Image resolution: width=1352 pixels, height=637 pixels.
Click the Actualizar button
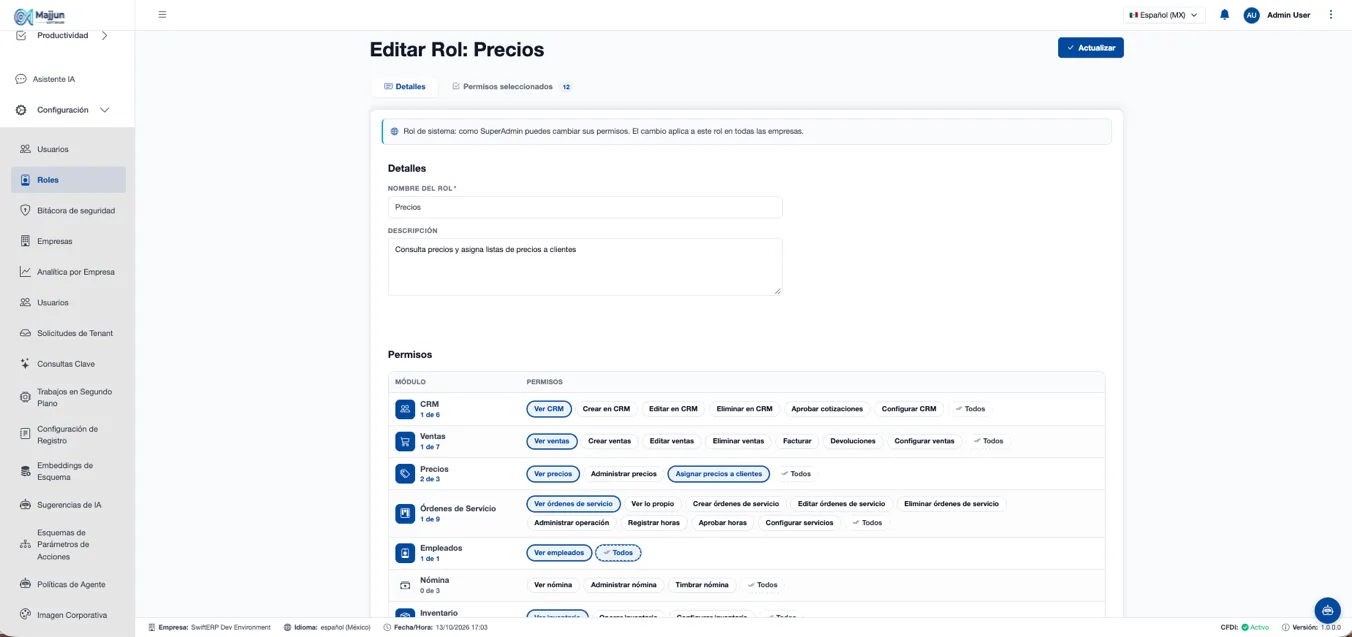pos(1091,48)
